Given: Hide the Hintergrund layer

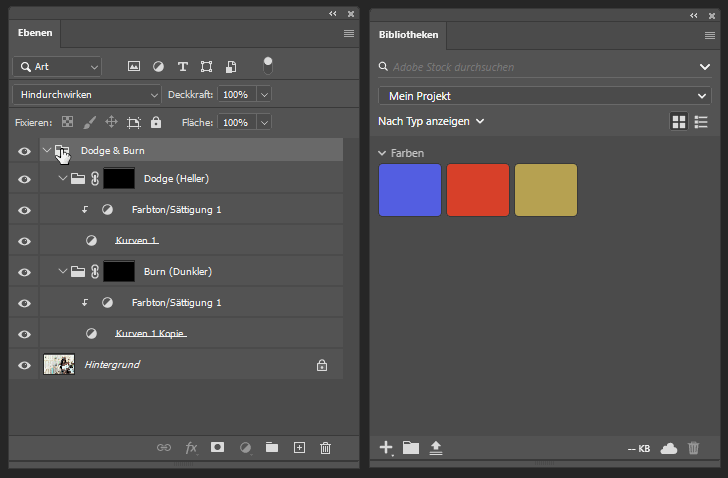Looking at the screenshot, I should 24,365.
